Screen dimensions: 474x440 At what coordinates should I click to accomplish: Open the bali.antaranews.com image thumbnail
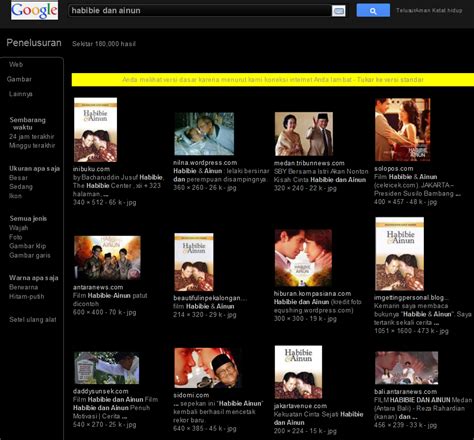click(x=407, y=368)
